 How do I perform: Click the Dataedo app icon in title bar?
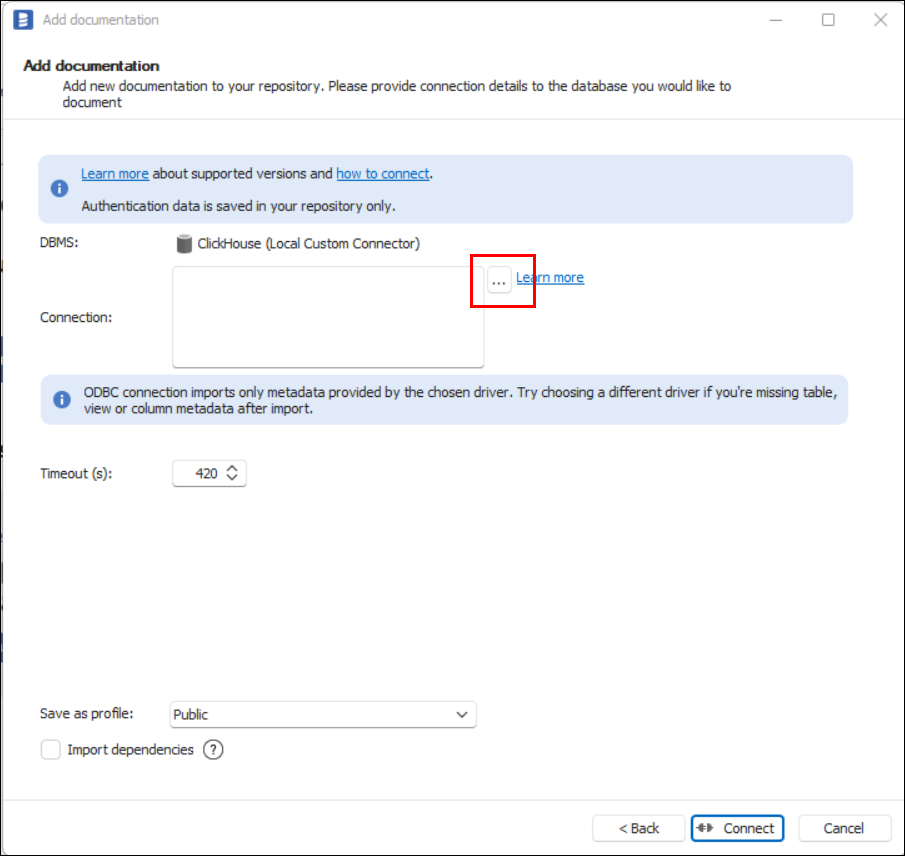click(x=23, y=20)
